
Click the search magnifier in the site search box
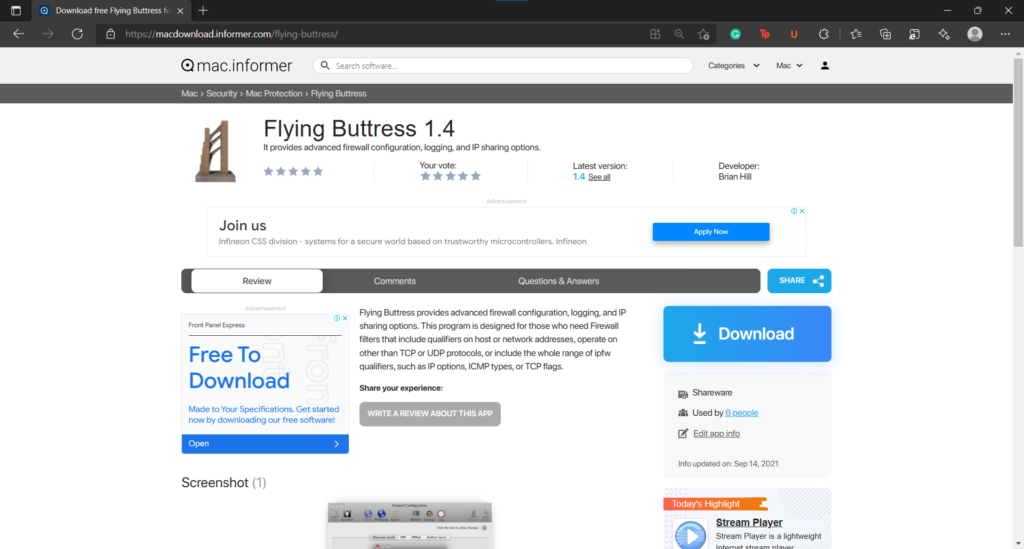[x=325, y=65]
